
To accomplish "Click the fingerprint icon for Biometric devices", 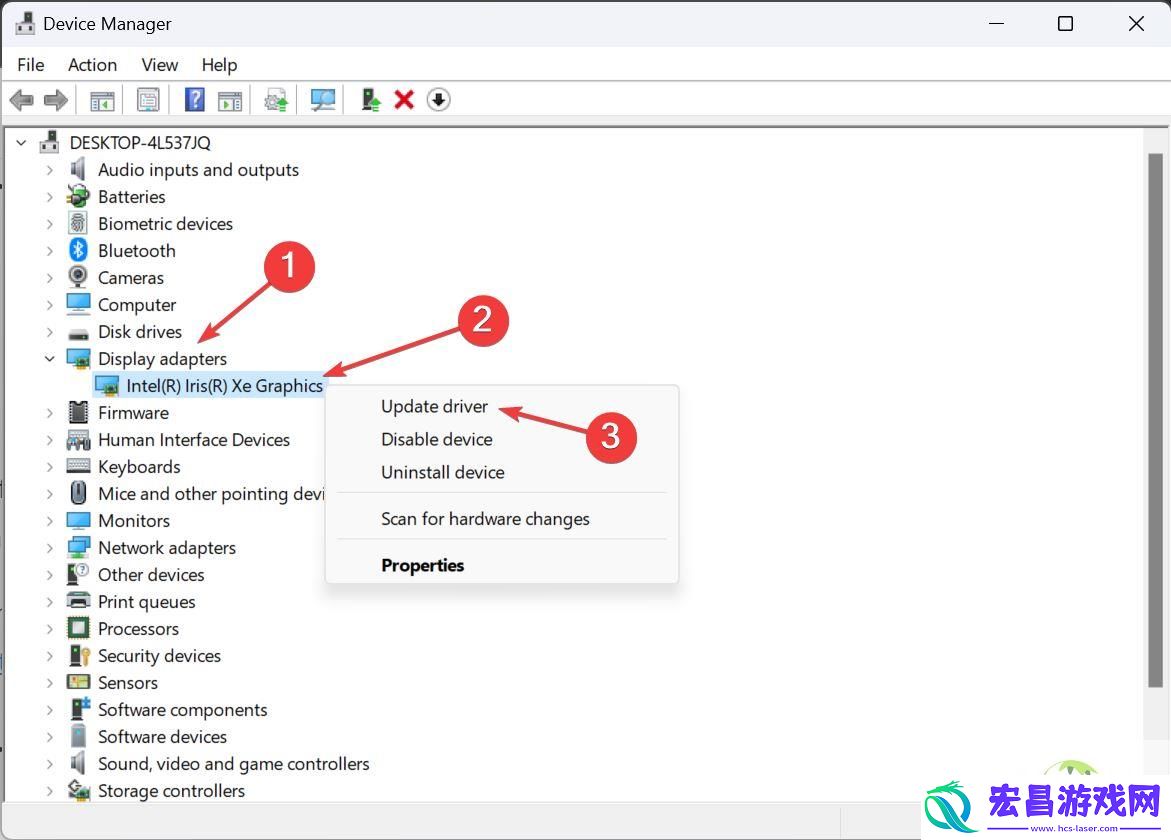I will click(78, 223).
